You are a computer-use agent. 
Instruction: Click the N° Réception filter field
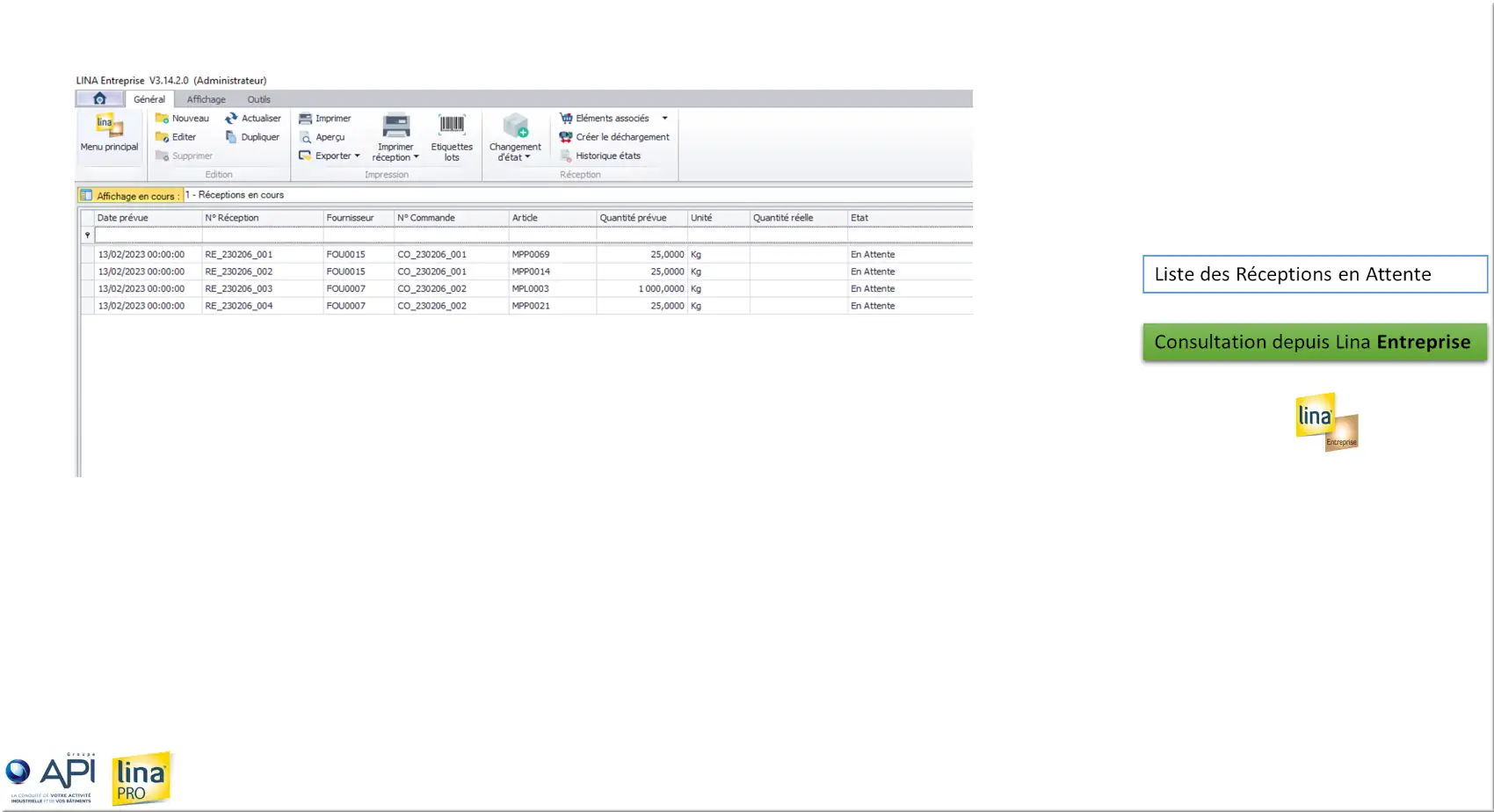point(263,235)
